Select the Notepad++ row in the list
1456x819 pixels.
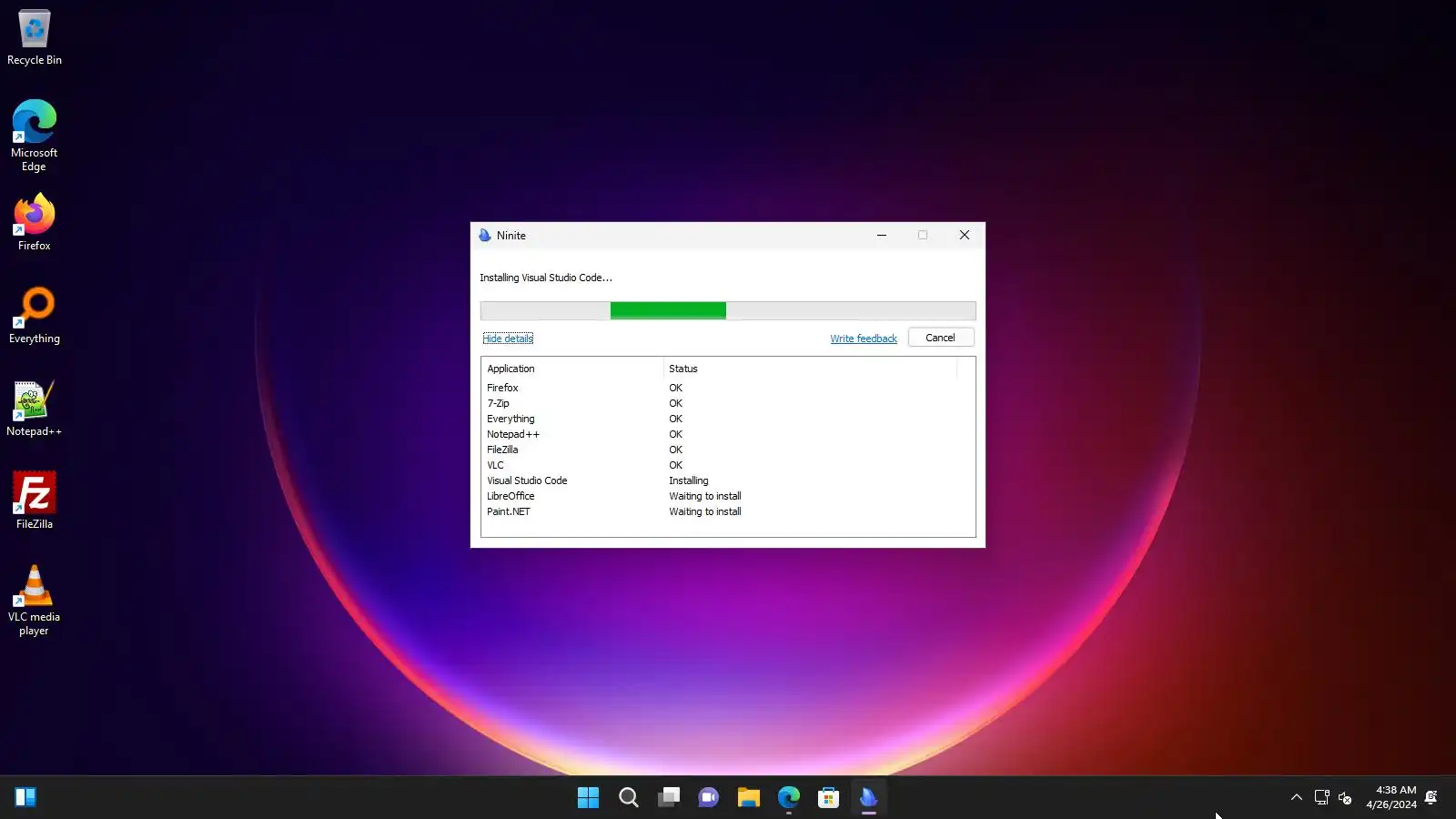[x=728, y=434]
